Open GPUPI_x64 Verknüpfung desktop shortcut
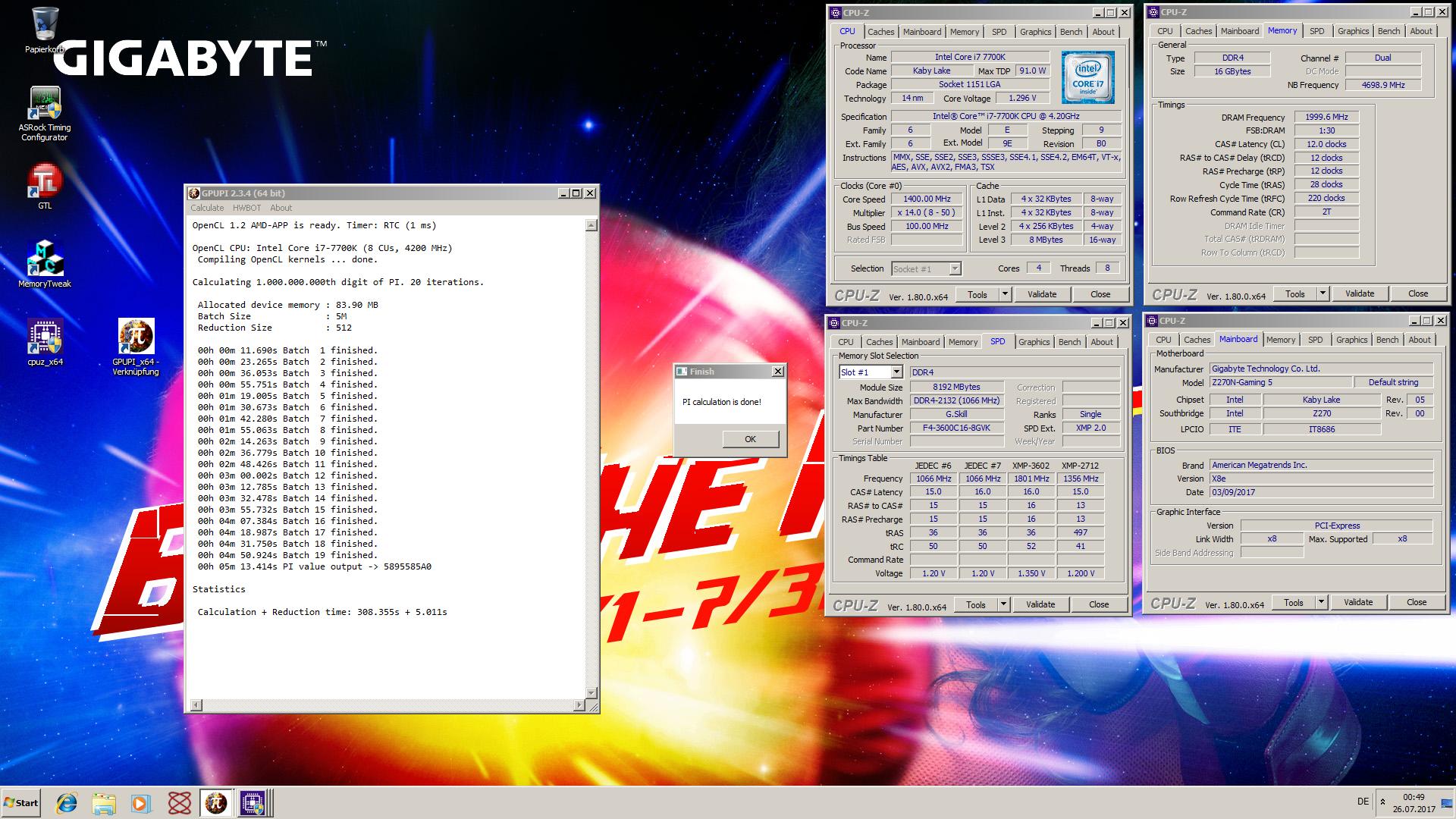The width and height of the screenshot is (1456, 819). click(x=136, y=347)
